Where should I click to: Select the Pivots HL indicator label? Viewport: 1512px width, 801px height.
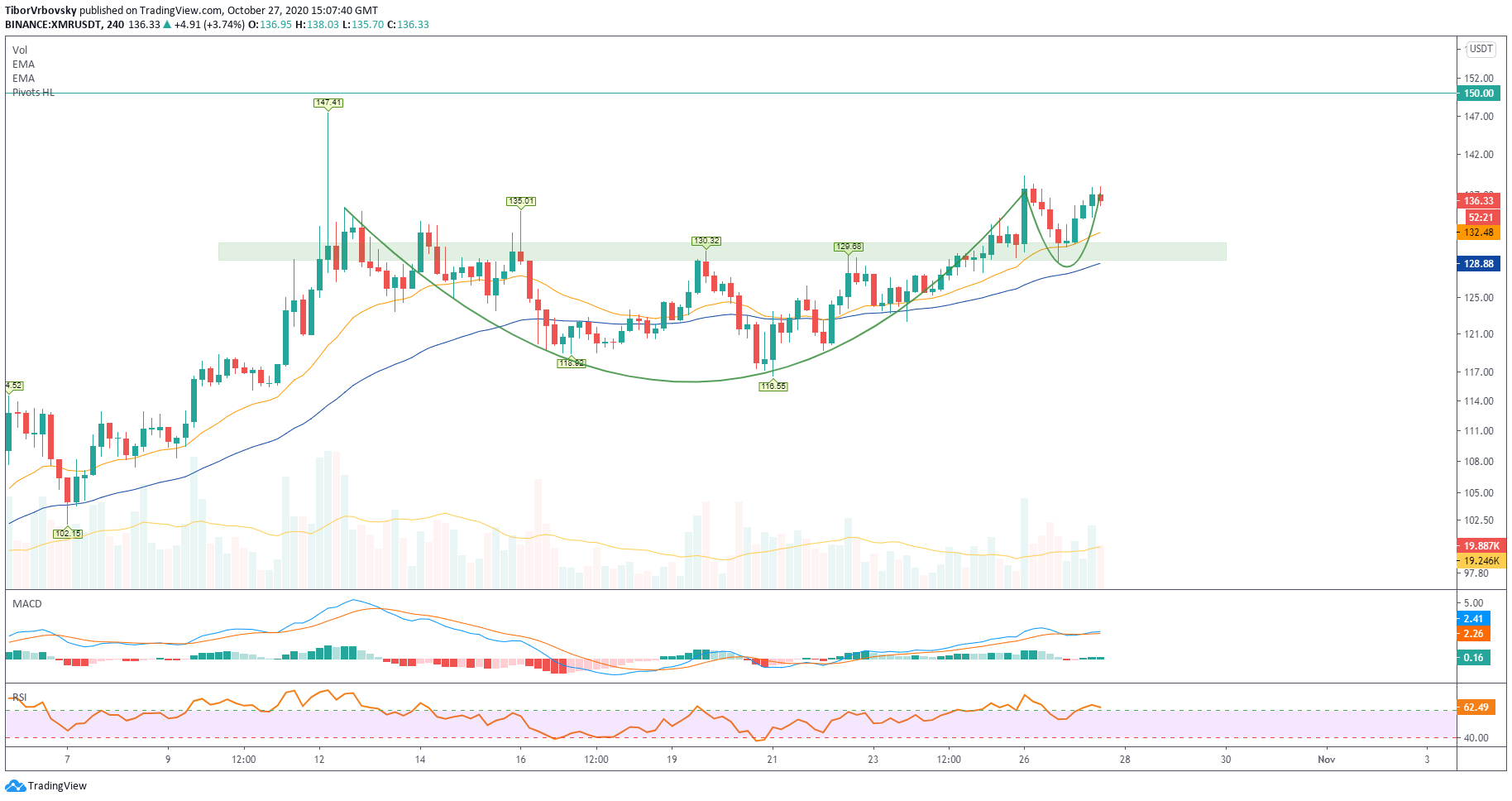click(33, 93)
